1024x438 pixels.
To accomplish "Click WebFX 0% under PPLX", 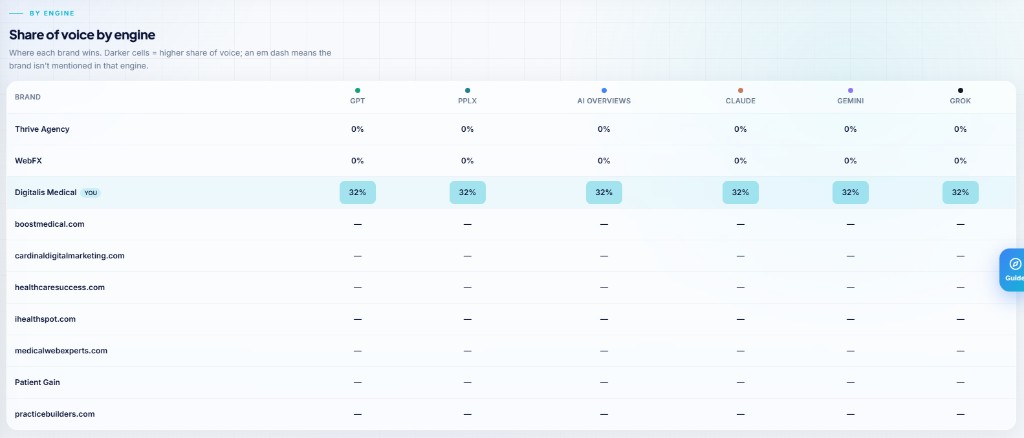I will pos(468,161).
